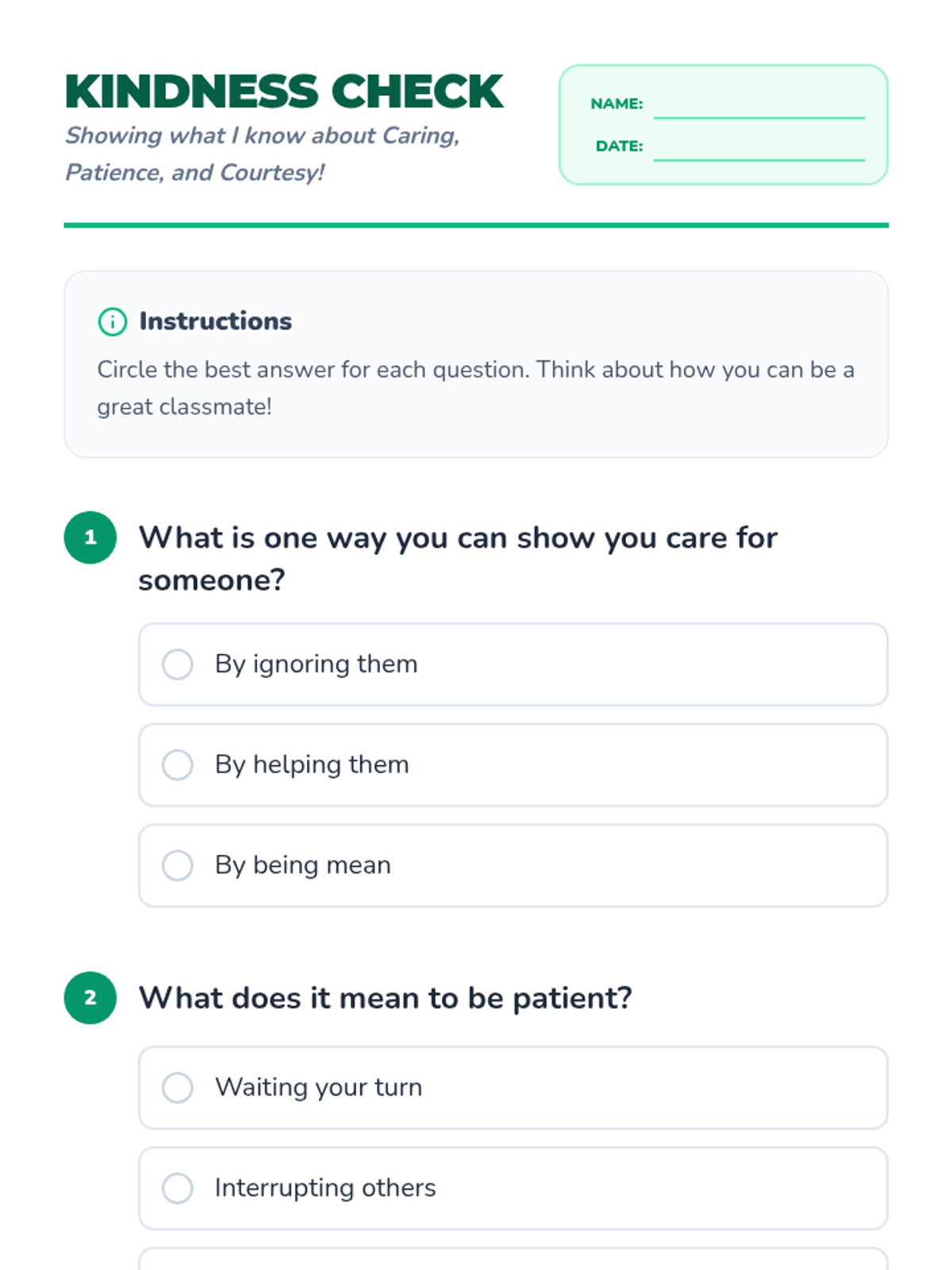Viewport: 952px width, 1270px height.
Task: Click the "What does it mean to be patient?" question
Action: 386,998
